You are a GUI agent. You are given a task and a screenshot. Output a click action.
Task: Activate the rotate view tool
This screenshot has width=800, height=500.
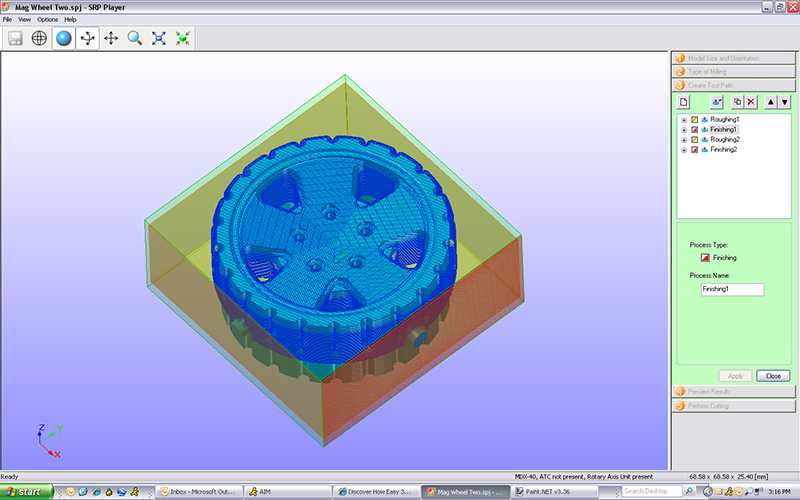click(88, 38)
